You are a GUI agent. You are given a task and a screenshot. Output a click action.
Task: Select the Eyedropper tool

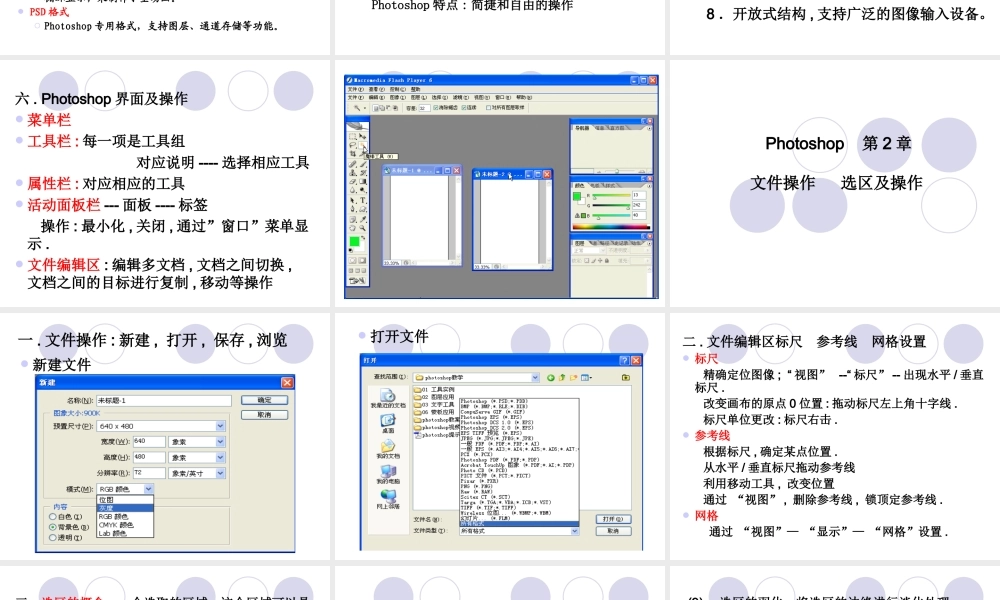coord(363,219)
